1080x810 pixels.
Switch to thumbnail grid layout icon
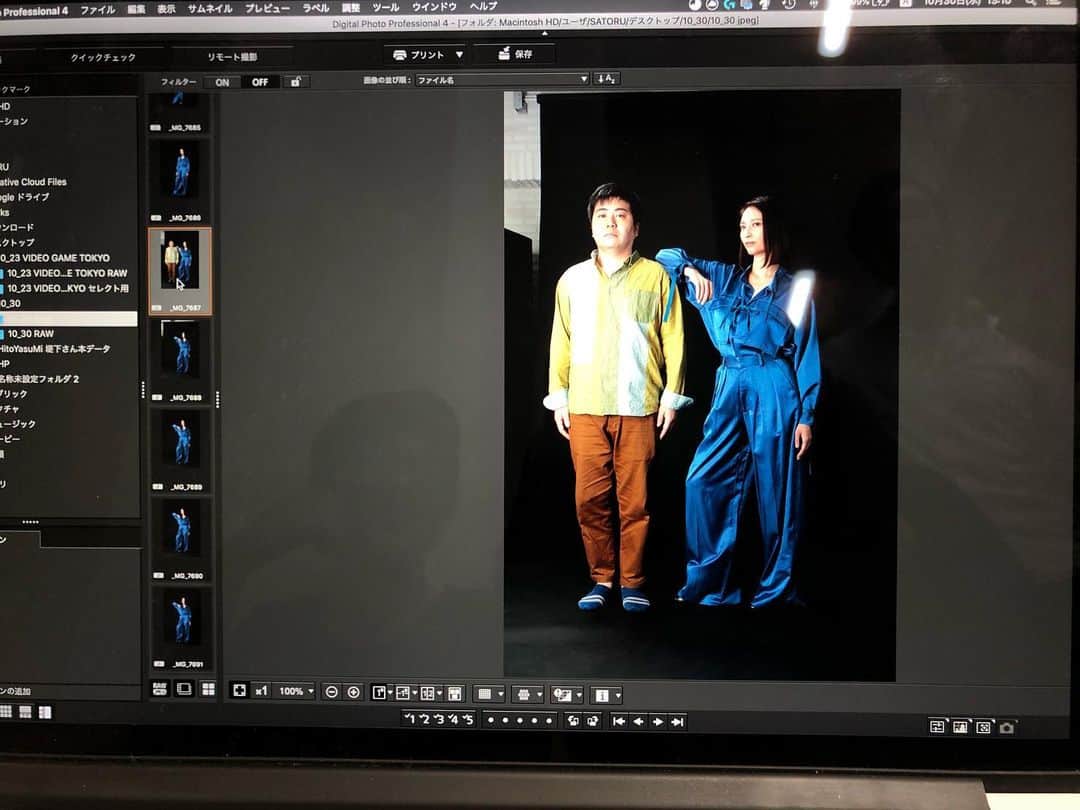coord(208,689)
